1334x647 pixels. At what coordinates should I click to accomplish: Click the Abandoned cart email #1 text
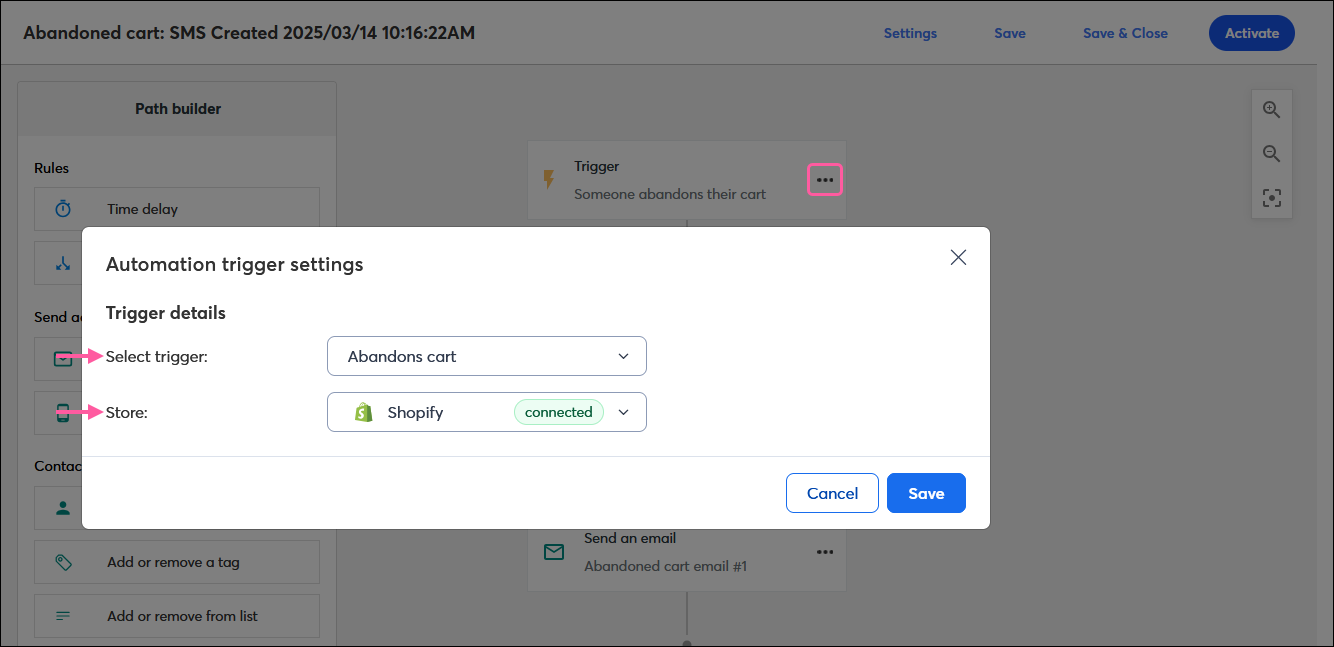(666, 566)
